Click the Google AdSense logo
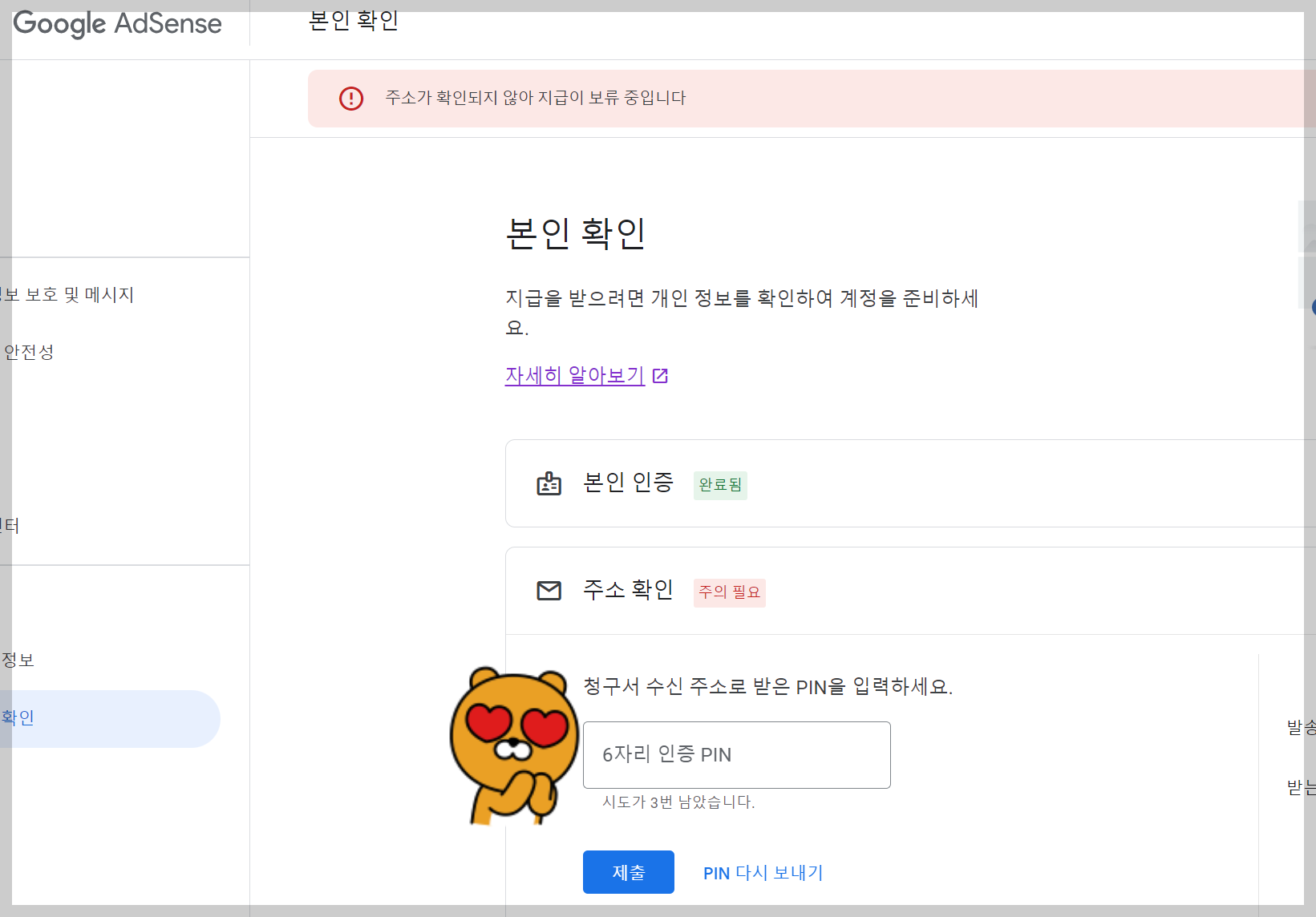 117,24
